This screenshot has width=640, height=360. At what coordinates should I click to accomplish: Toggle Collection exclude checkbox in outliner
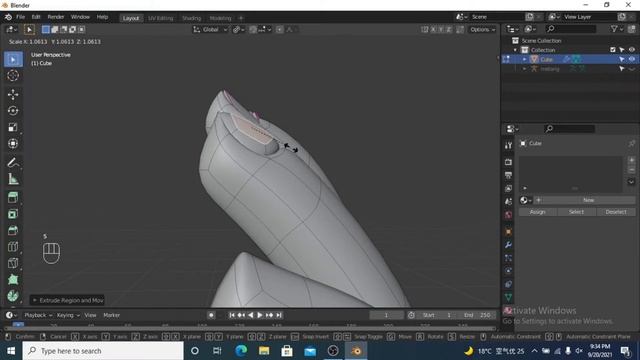click(x=613, y=50)
